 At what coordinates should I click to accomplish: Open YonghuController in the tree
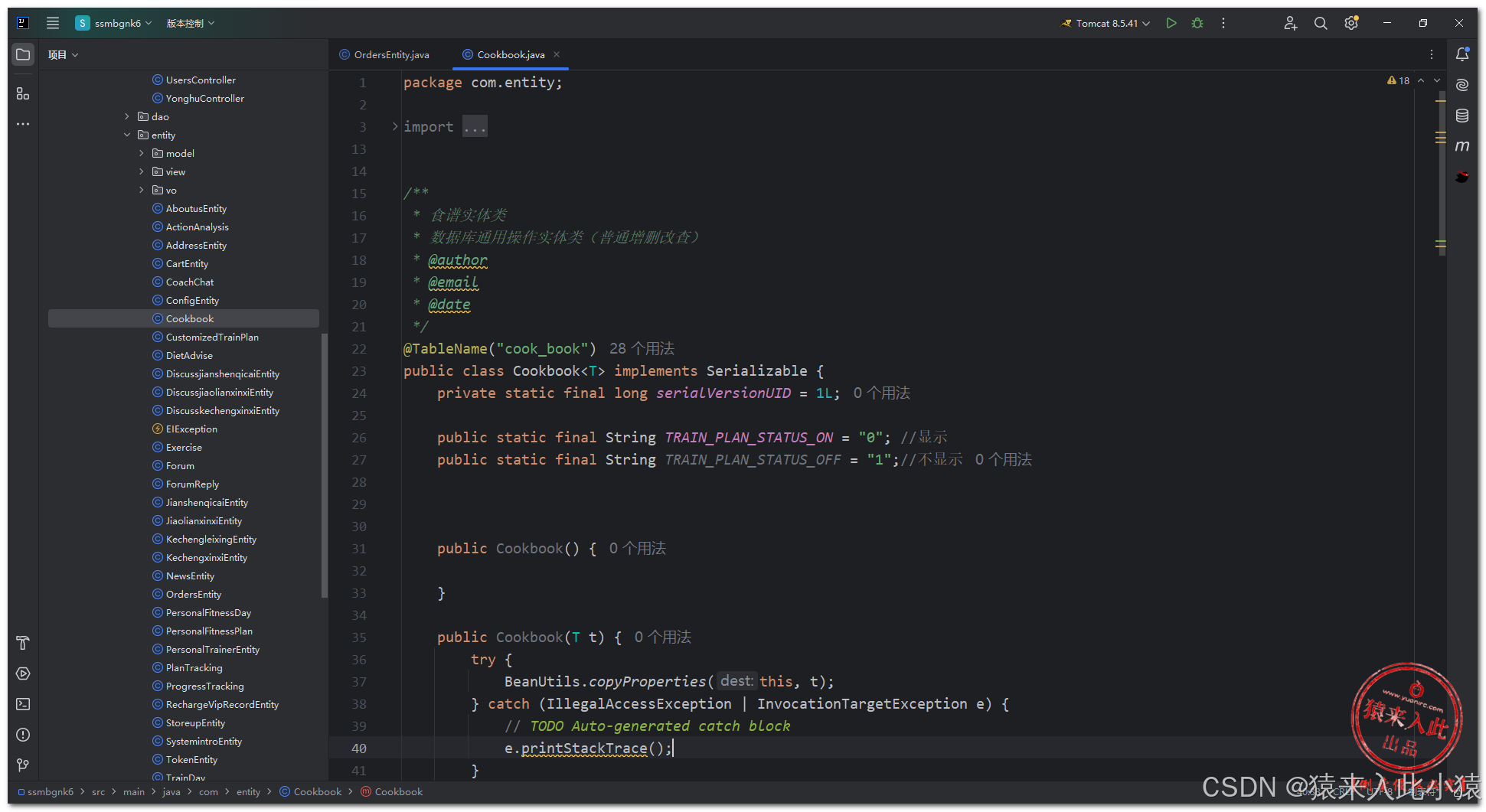pos(204,98)
